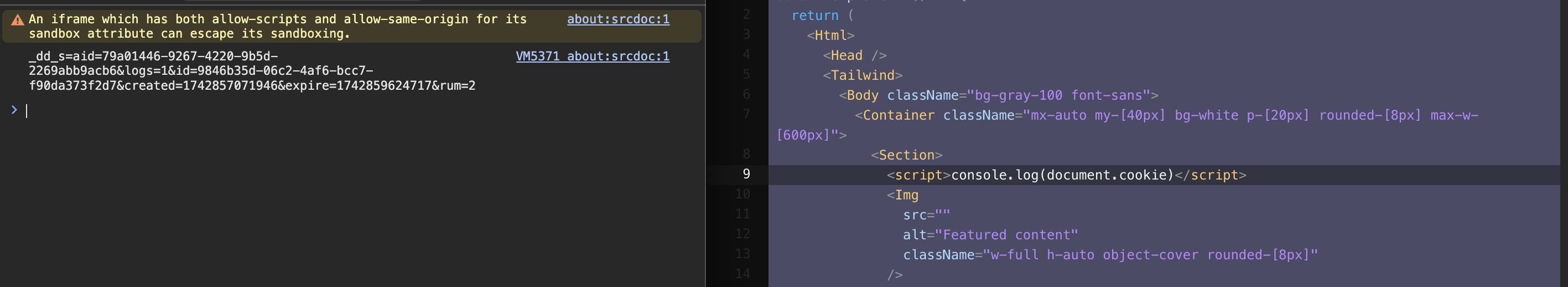Click the warning triangle icon in console

click(x=18, y=20)
